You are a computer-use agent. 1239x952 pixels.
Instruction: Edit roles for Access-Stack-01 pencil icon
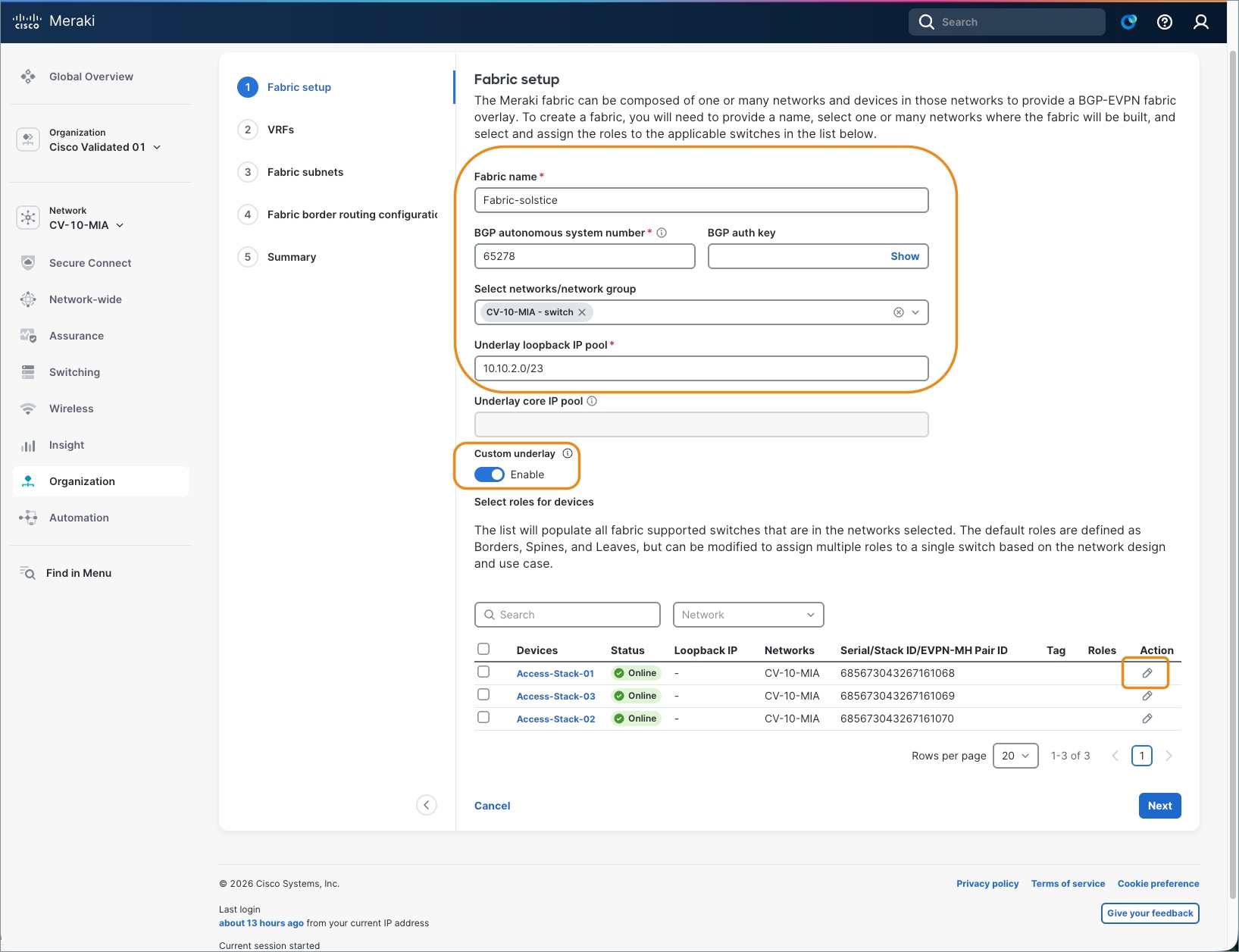(x=1147, y=673)
